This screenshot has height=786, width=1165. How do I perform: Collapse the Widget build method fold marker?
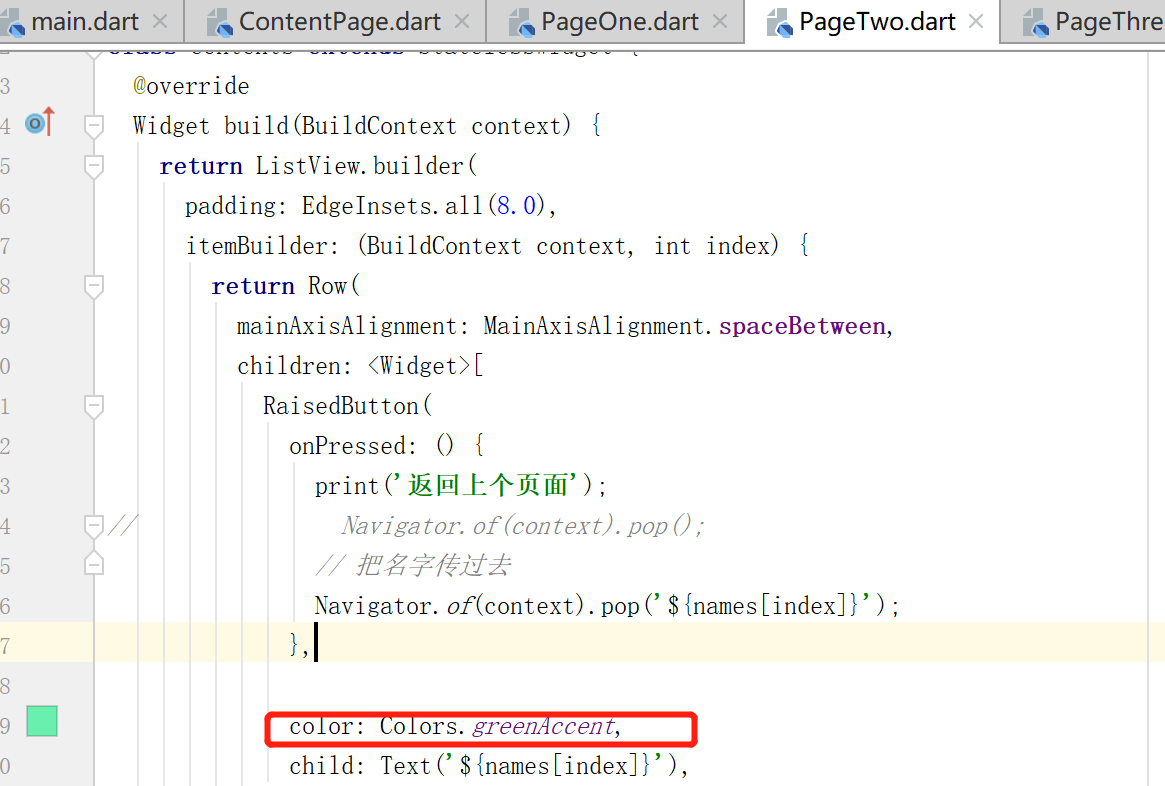tap(94, 126)
